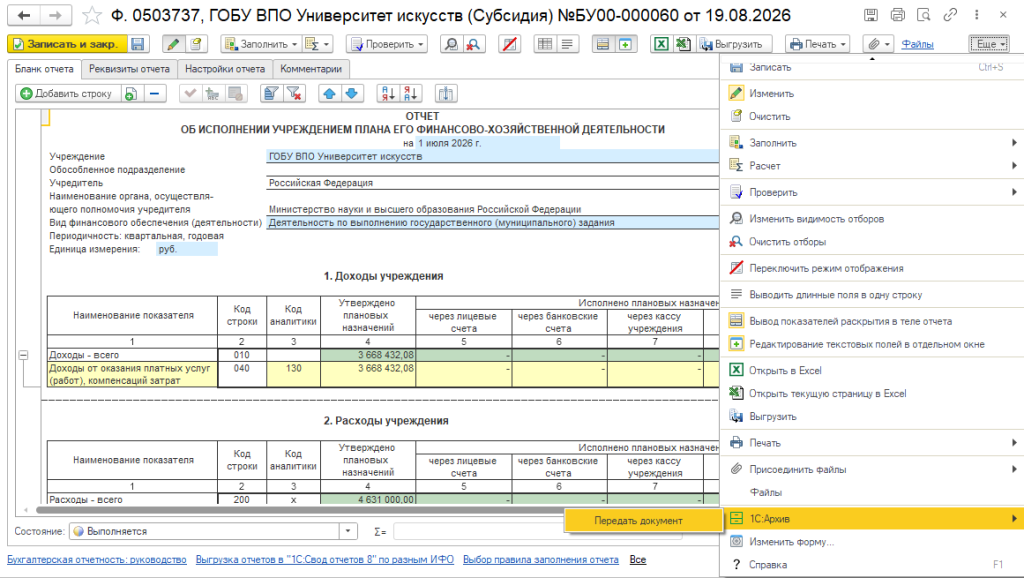Open the Расчет sigma dropdown in the toolbar

pos(318,44)
